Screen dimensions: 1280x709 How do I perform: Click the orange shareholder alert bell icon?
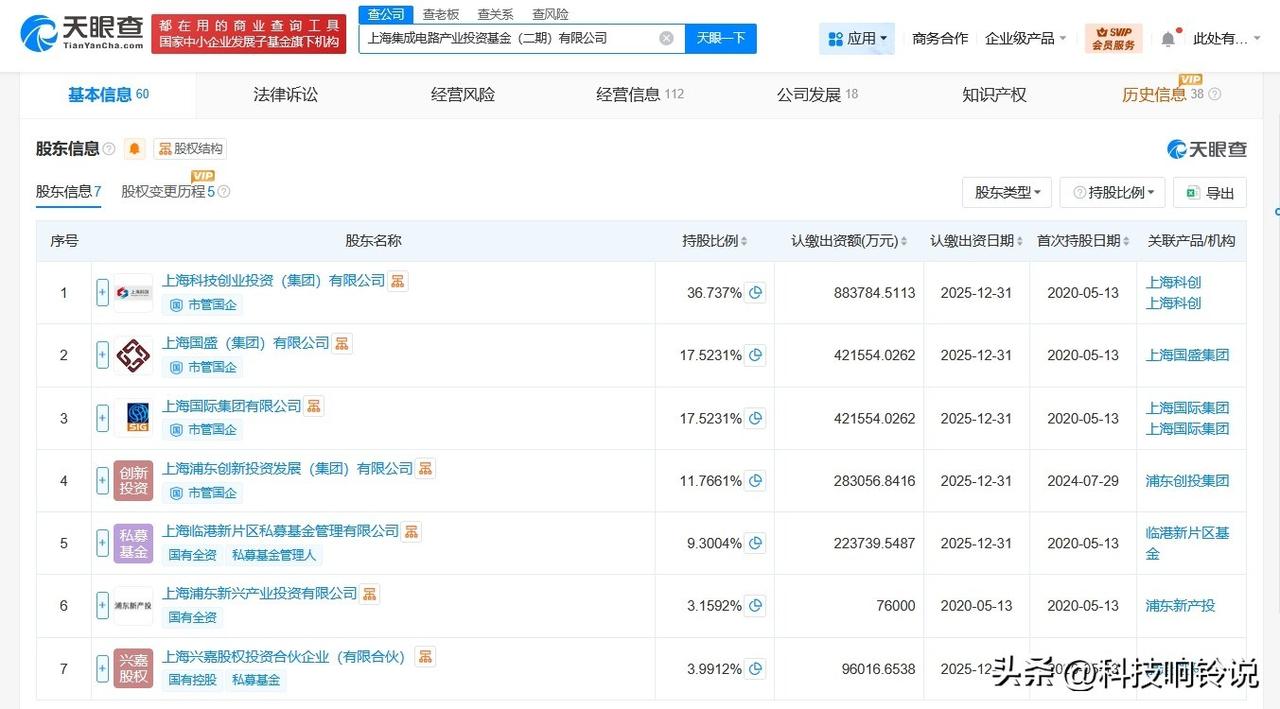[135, 149]
